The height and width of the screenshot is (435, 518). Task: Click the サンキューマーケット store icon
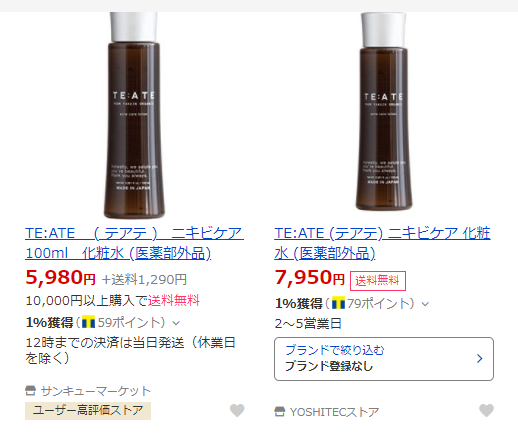[x=30, y=390]
